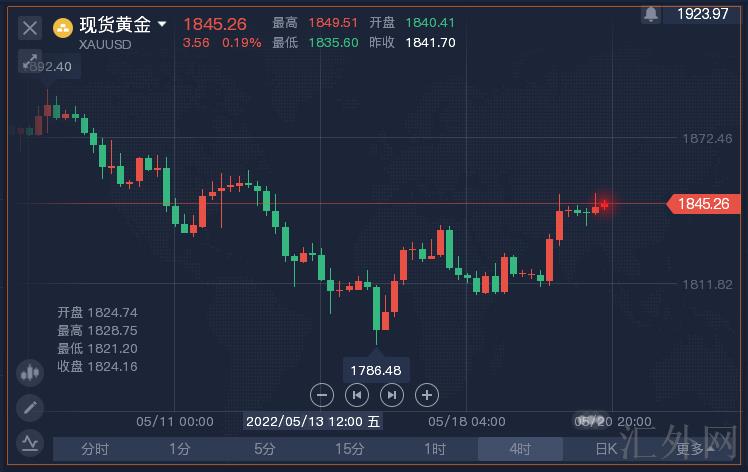Viewport: 748px width, 472px height.
Task: Expand the 更多 timeframe menu
Action: (693, 450)
